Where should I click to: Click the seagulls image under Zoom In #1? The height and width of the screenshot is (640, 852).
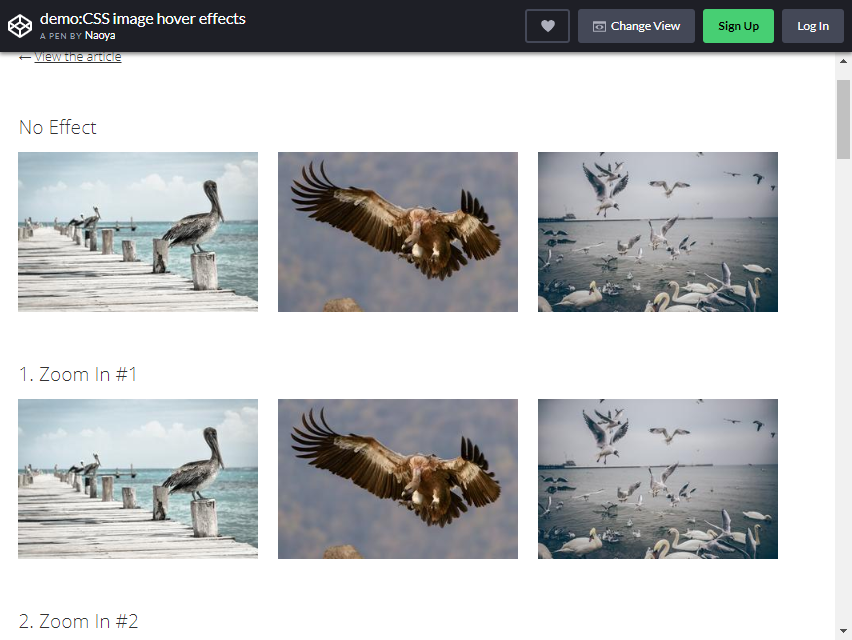click(658, 479)
